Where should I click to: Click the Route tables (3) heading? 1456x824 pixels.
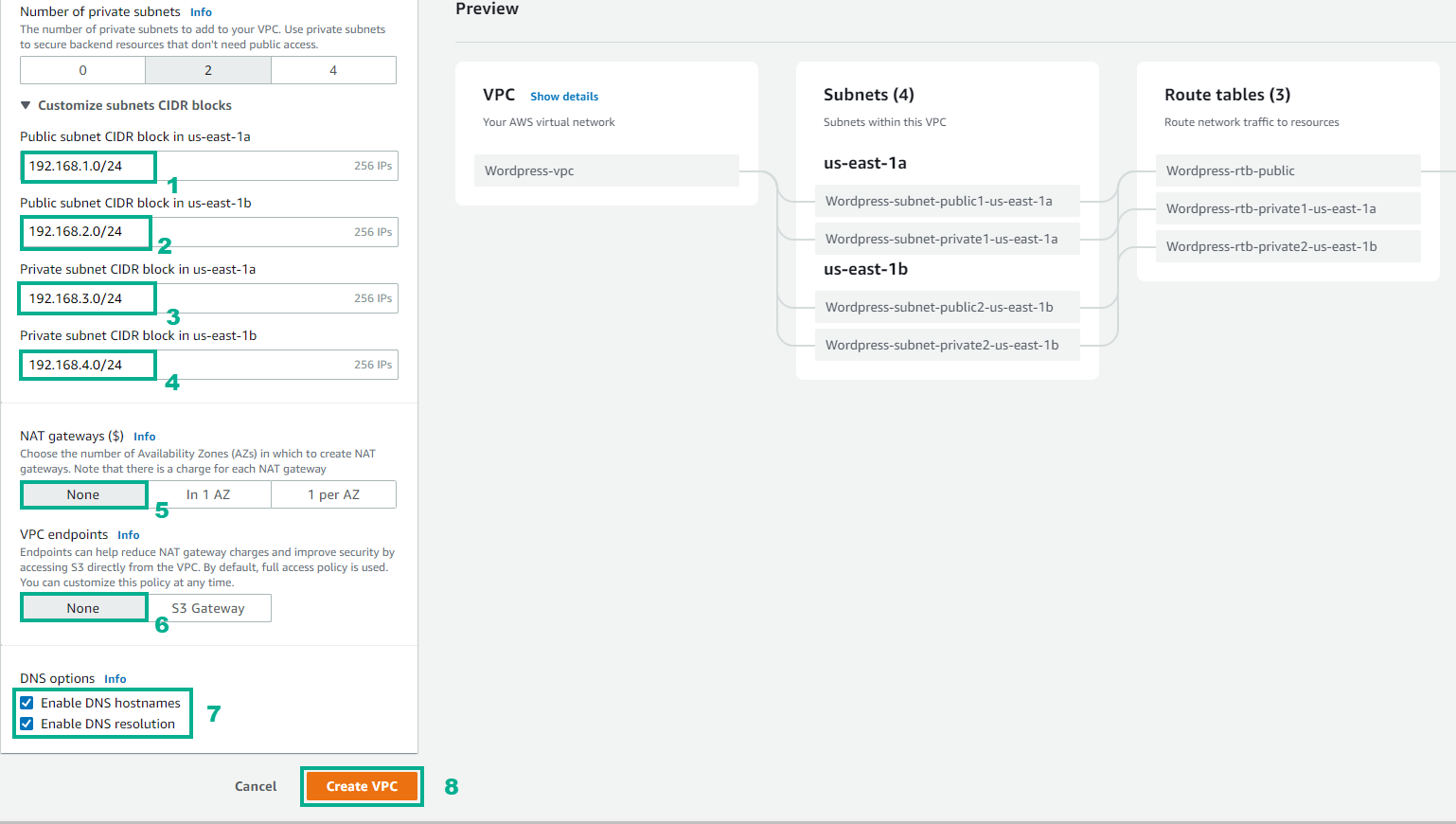(1228, 95)
